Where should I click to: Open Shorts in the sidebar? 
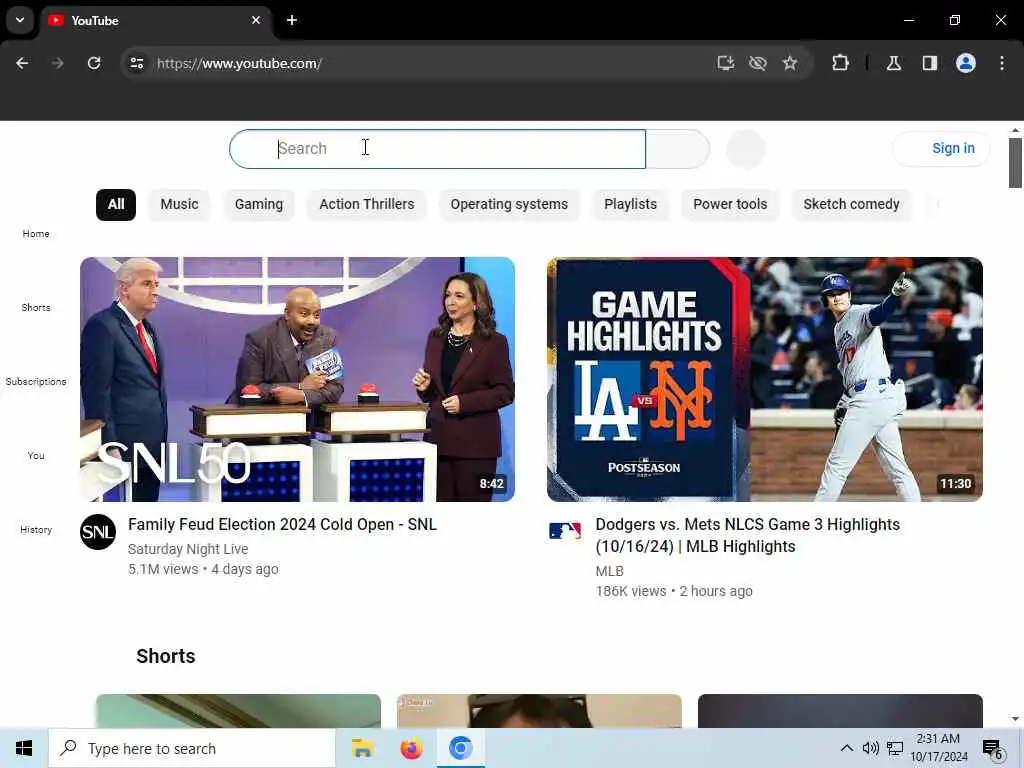point(36,308)
